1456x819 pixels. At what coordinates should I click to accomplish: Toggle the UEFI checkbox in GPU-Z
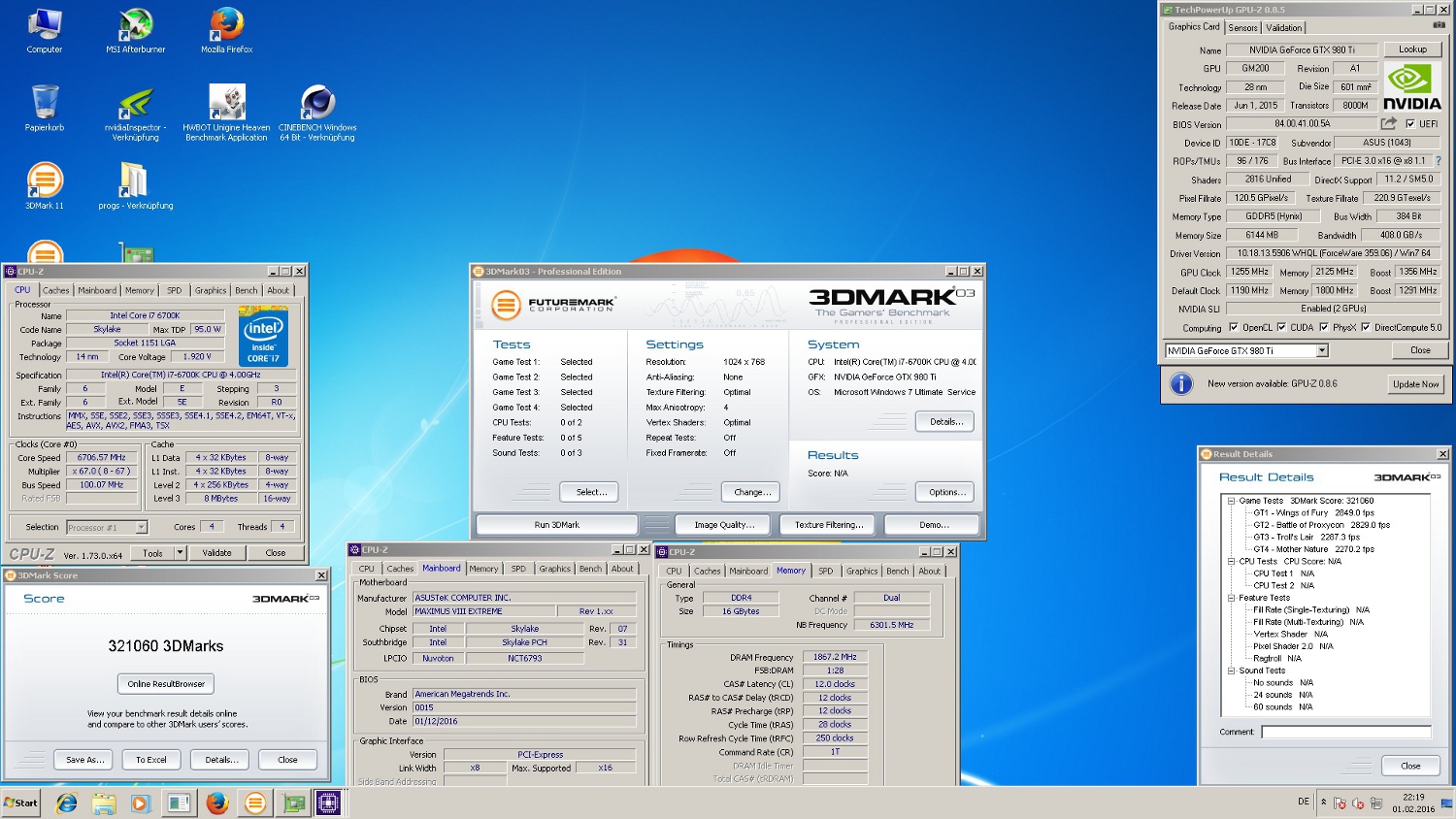point(1410,123)
